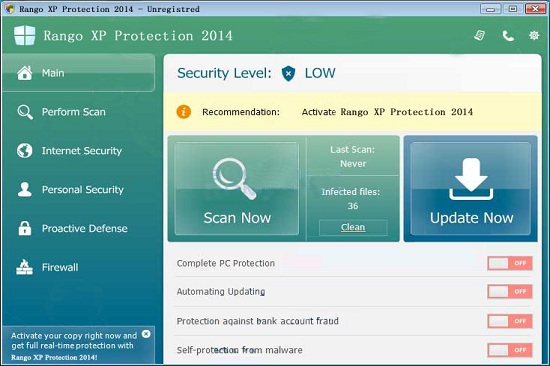The height and width of the screenshot is (366, 550).
Task: Click Activate Rango XP Protection 2014 recommendation text
Action: (387, 112)
